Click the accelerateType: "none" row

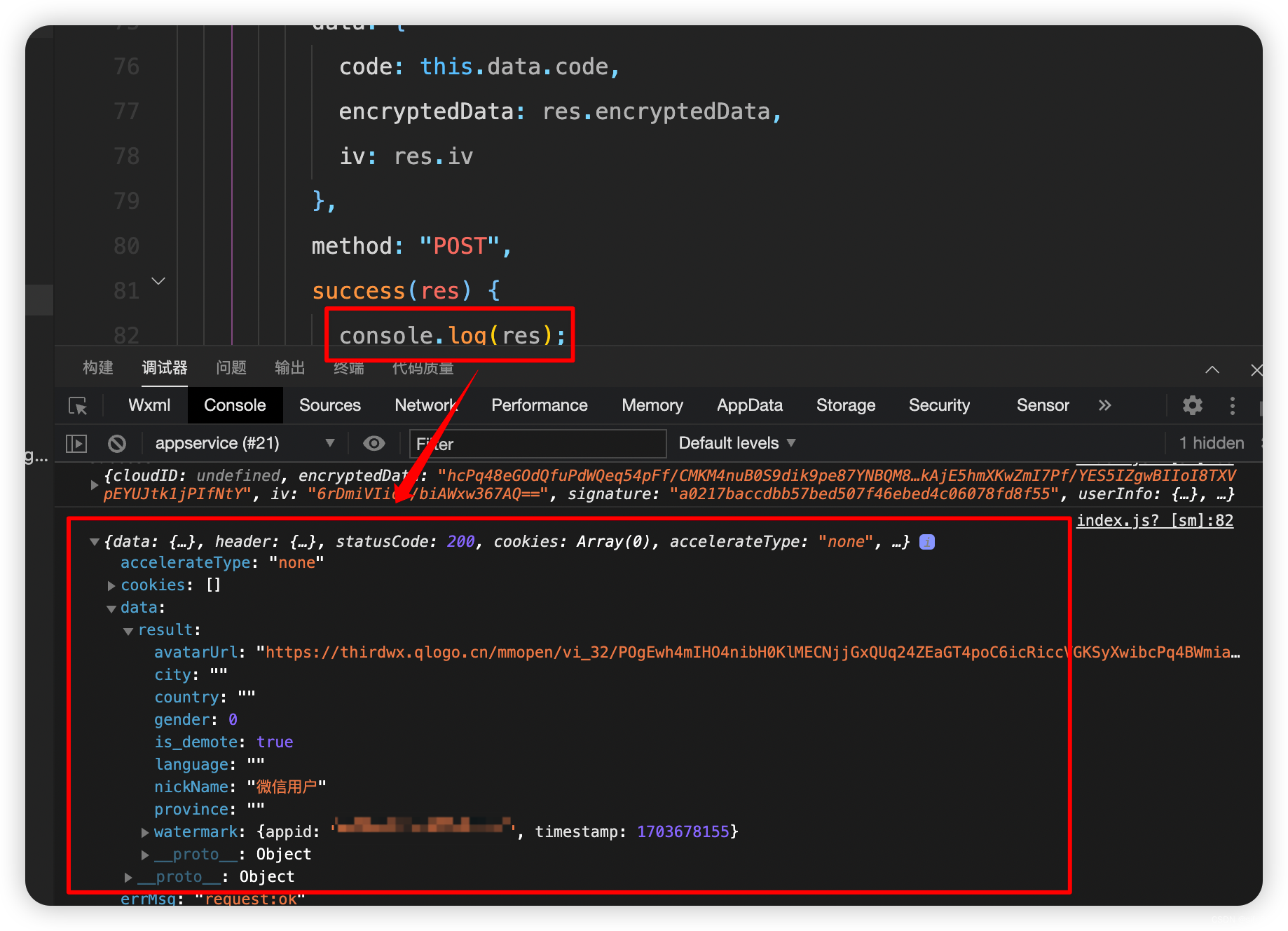[x=222, y=563]
